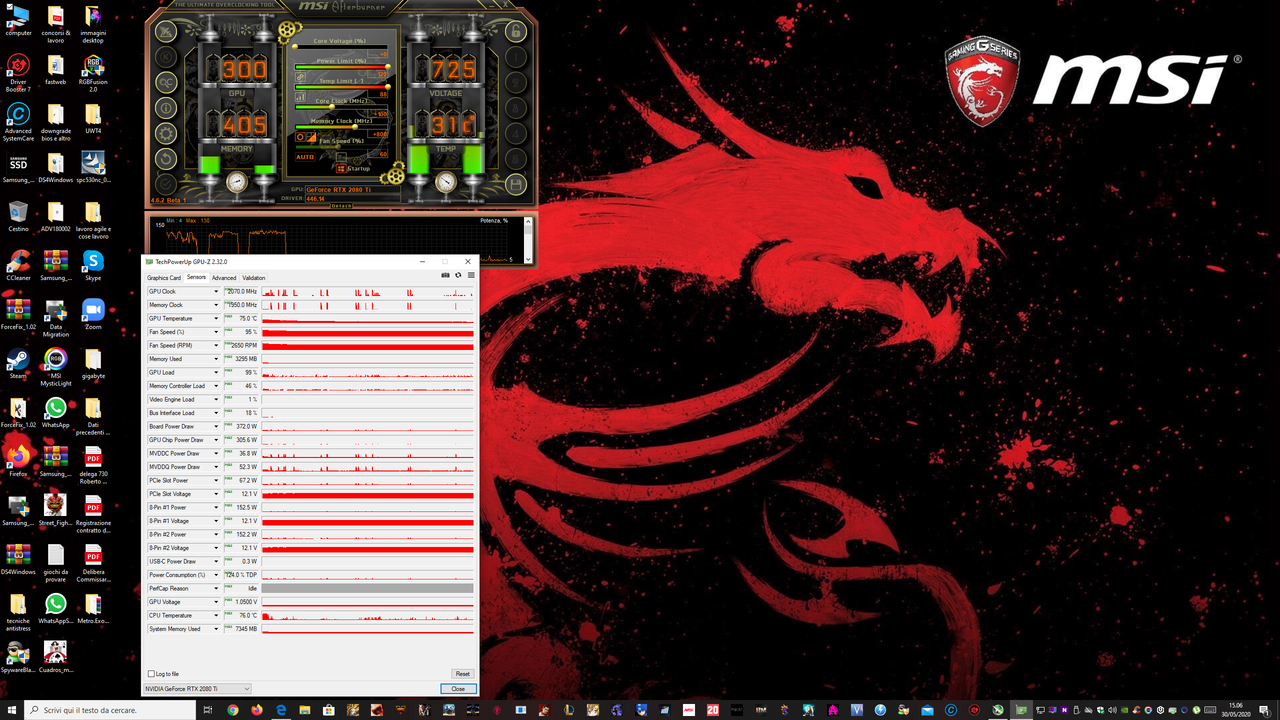1280x720 pixels.
Task: Click the MSI dragon logo button in Afterburner
Action: click(x=166, y=31)
